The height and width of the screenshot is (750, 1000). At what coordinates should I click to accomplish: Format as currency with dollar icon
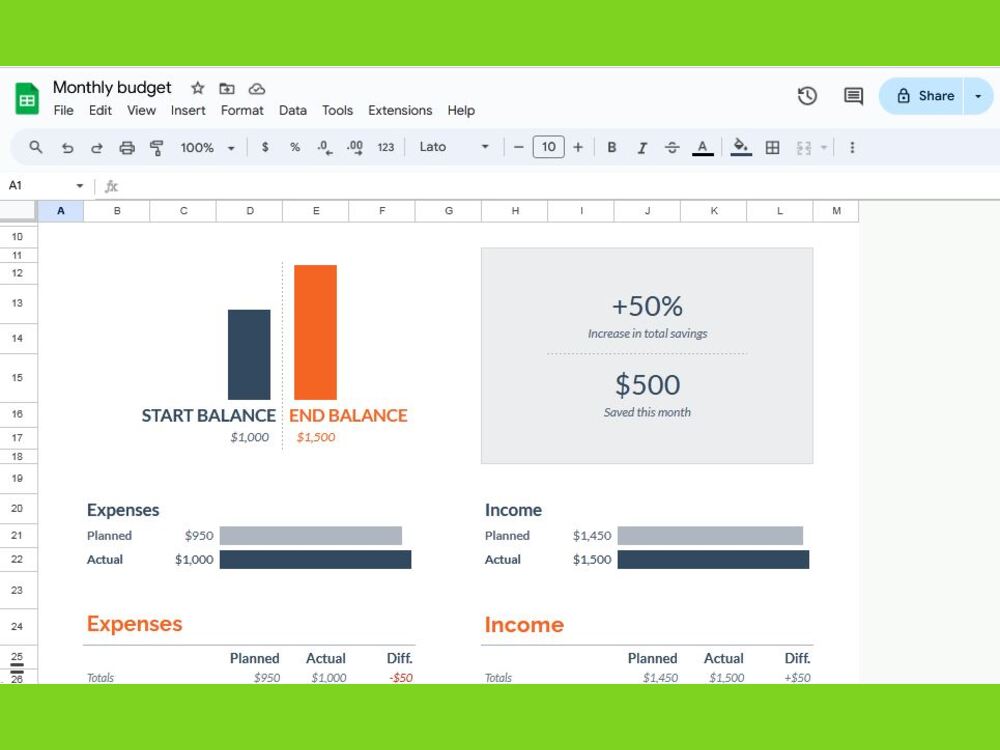265,147
